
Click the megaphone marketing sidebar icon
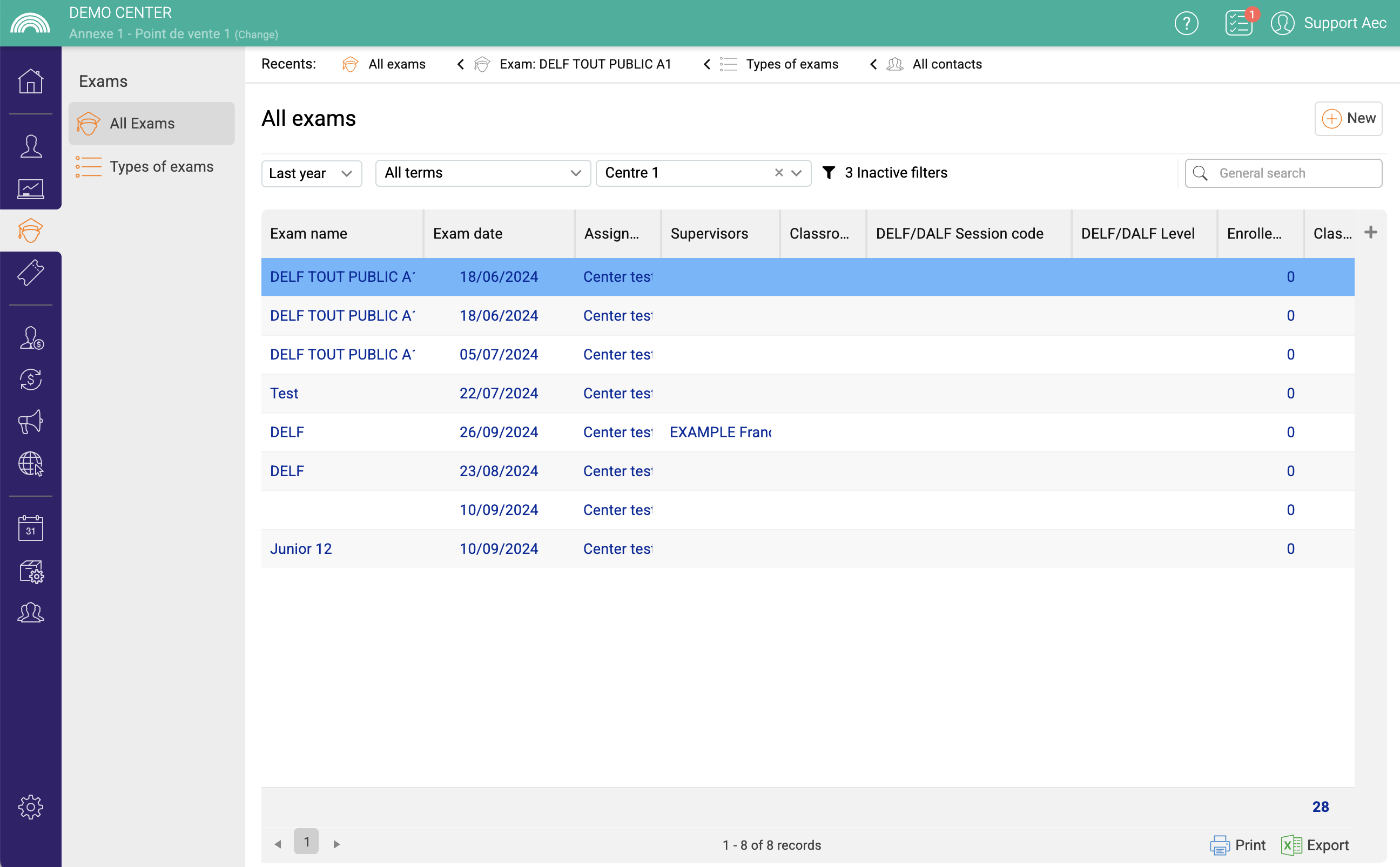[30, 422]
